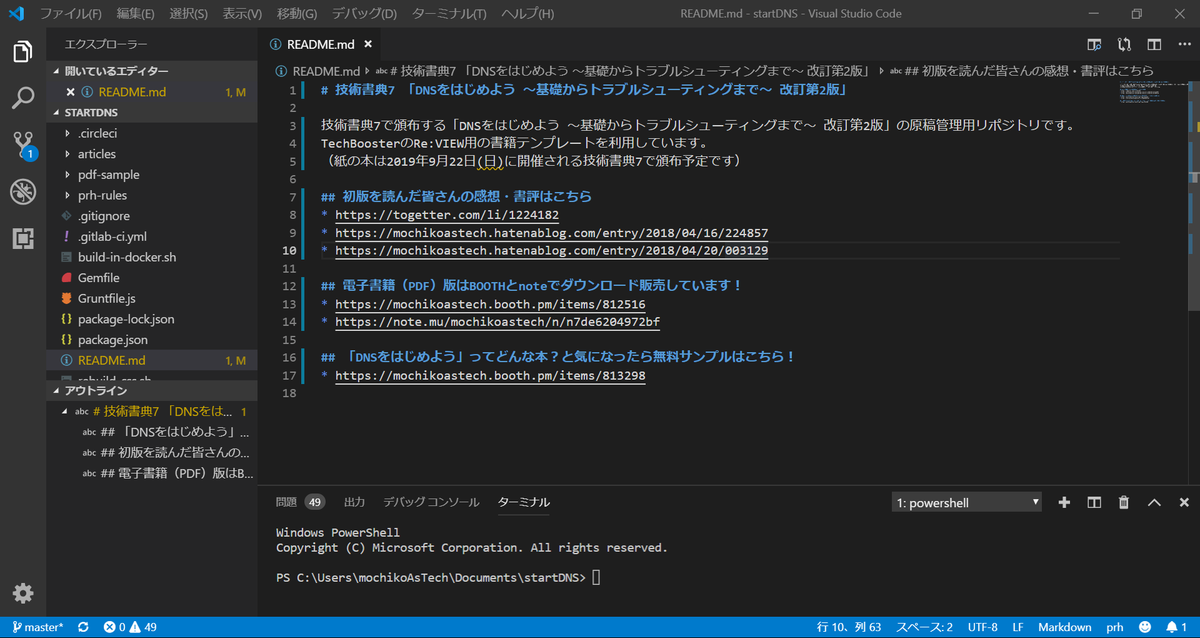Screen dimensions: 1200x638
Task: Click booth.pm/items/813298 link on line 17
Action: pos(490,376)
